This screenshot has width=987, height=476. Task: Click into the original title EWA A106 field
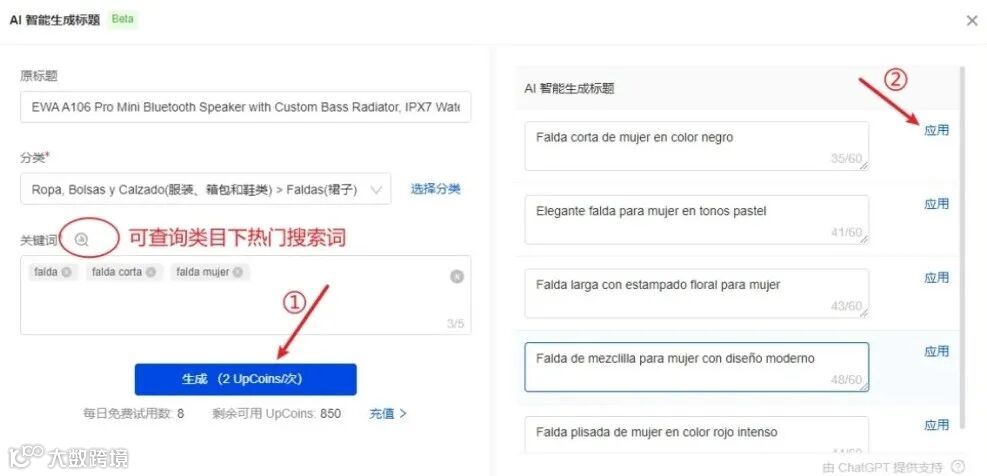[245, 107]
